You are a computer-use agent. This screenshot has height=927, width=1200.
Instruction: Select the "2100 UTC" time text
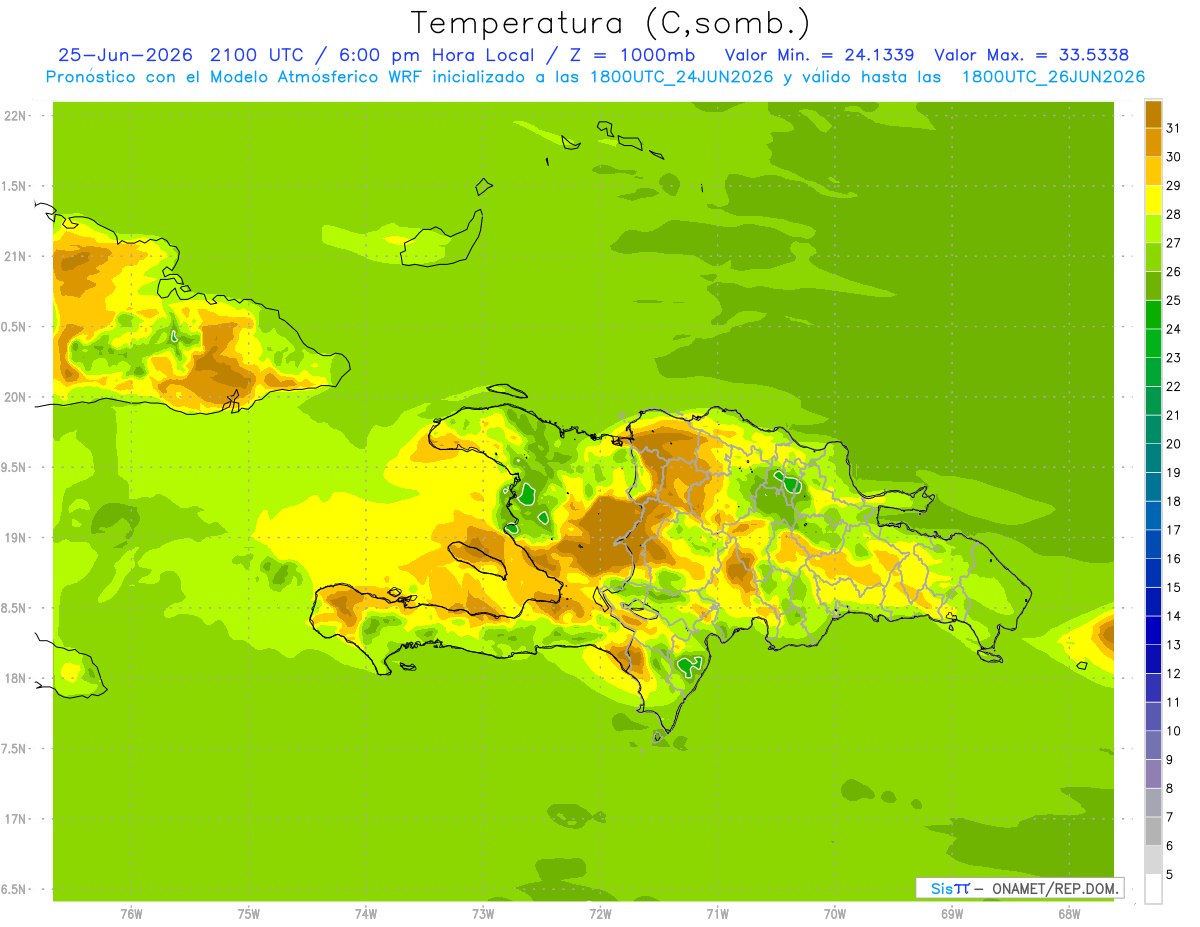257,55
